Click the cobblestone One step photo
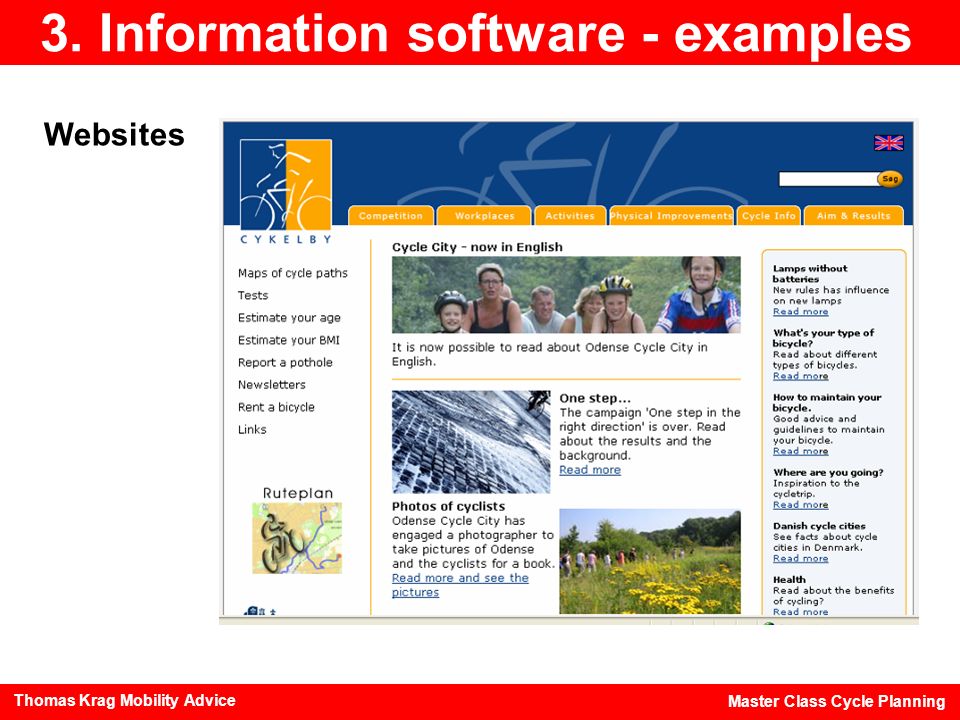The height and width of the screenshot is (720, 960). pyautogui.click(x=471, y=442)
